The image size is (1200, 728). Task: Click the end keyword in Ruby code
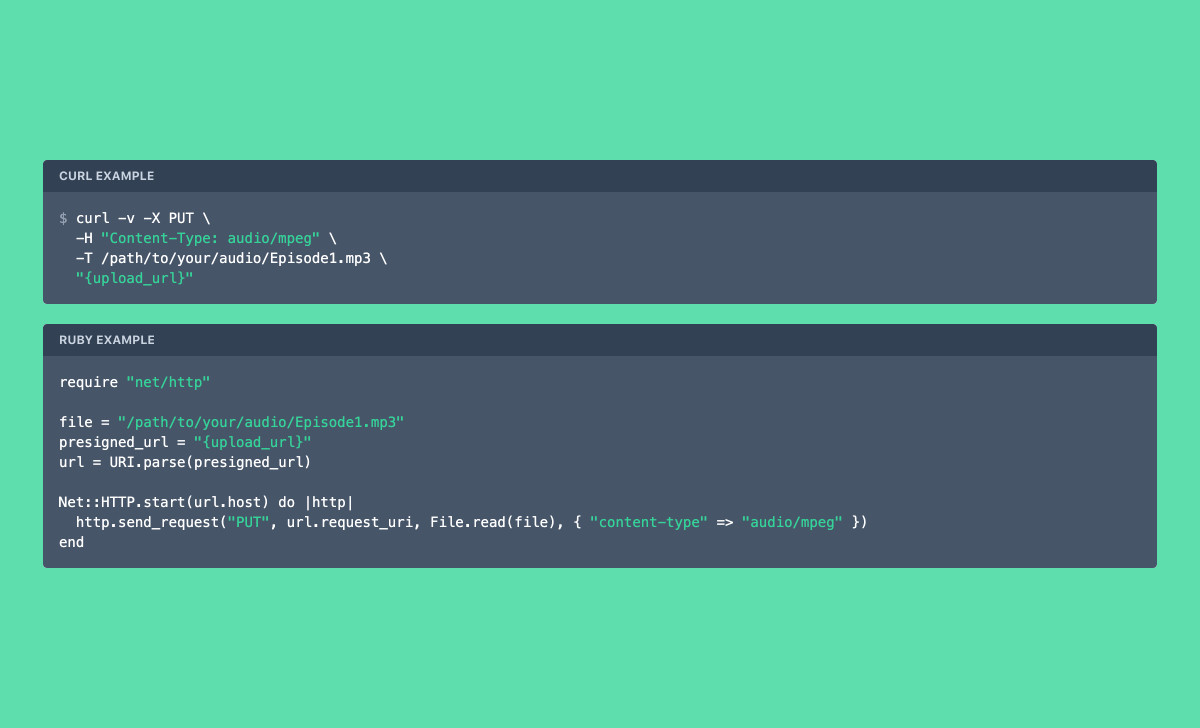pos(71,542)
